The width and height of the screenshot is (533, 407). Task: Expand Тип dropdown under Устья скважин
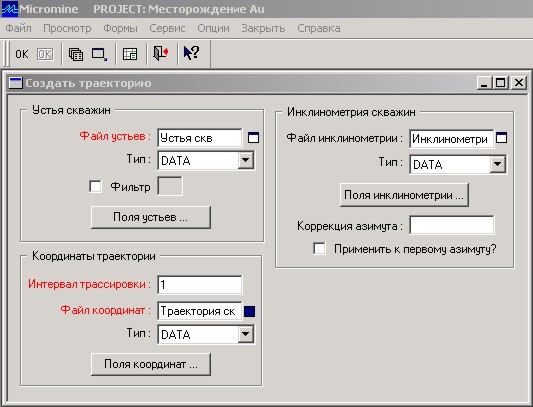[x=245, y=160]
